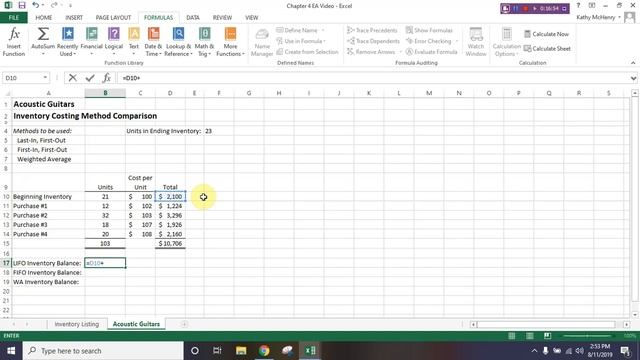Screen dimensions: 640x360
Task: Select the $10,706 total cell
Action: click(170, 244)
